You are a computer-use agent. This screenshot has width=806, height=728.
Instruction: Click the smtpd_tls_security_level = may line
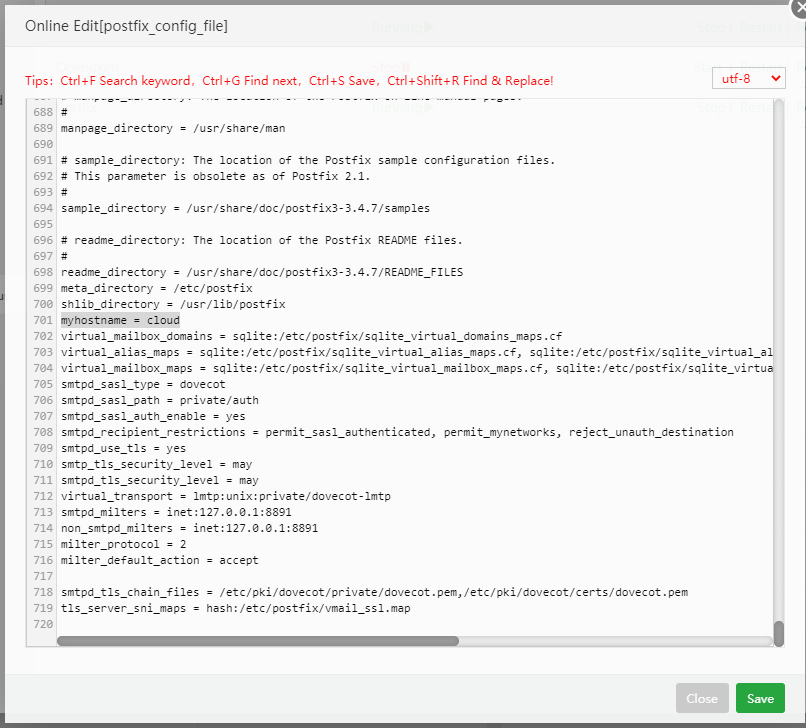(x=159, y=480)
